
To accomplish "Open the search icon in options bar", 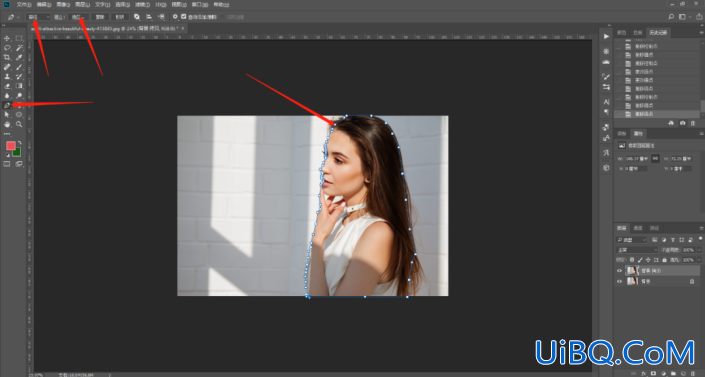I will coord(671,17).
